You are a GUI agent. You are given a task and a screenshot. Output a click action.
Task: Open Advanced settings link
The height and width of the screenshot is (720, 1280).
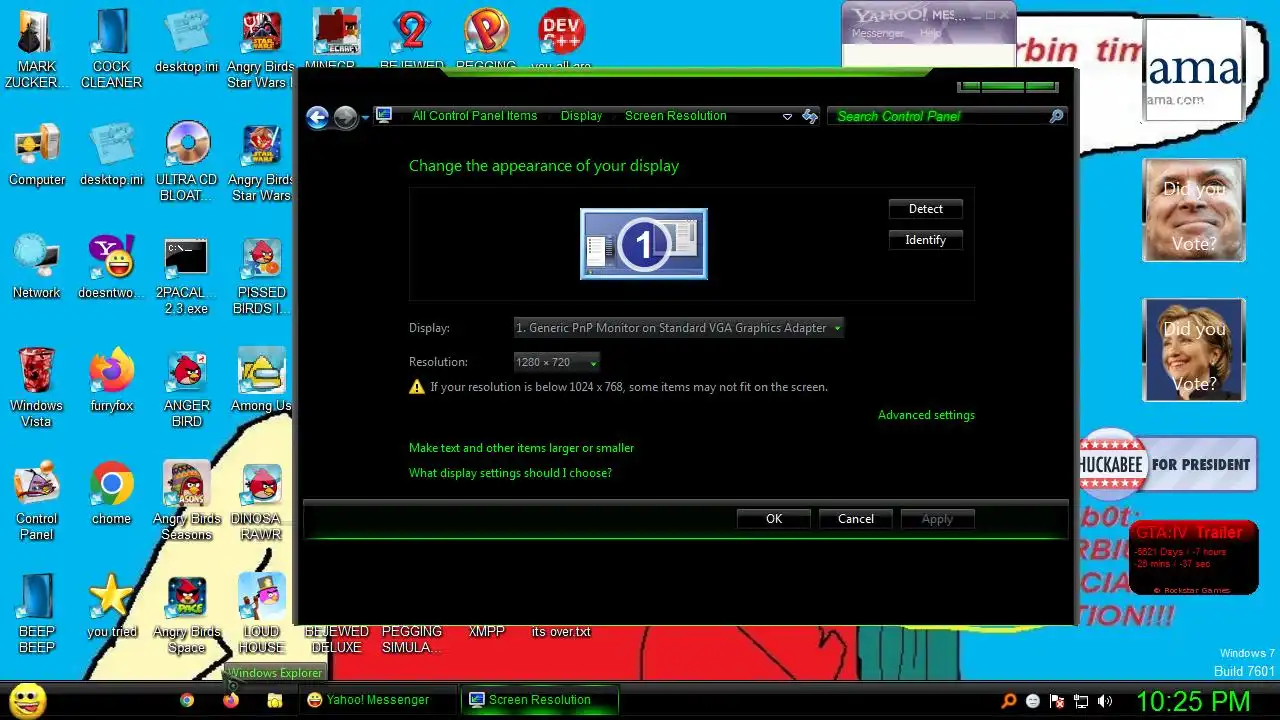(x=926, y=415)
